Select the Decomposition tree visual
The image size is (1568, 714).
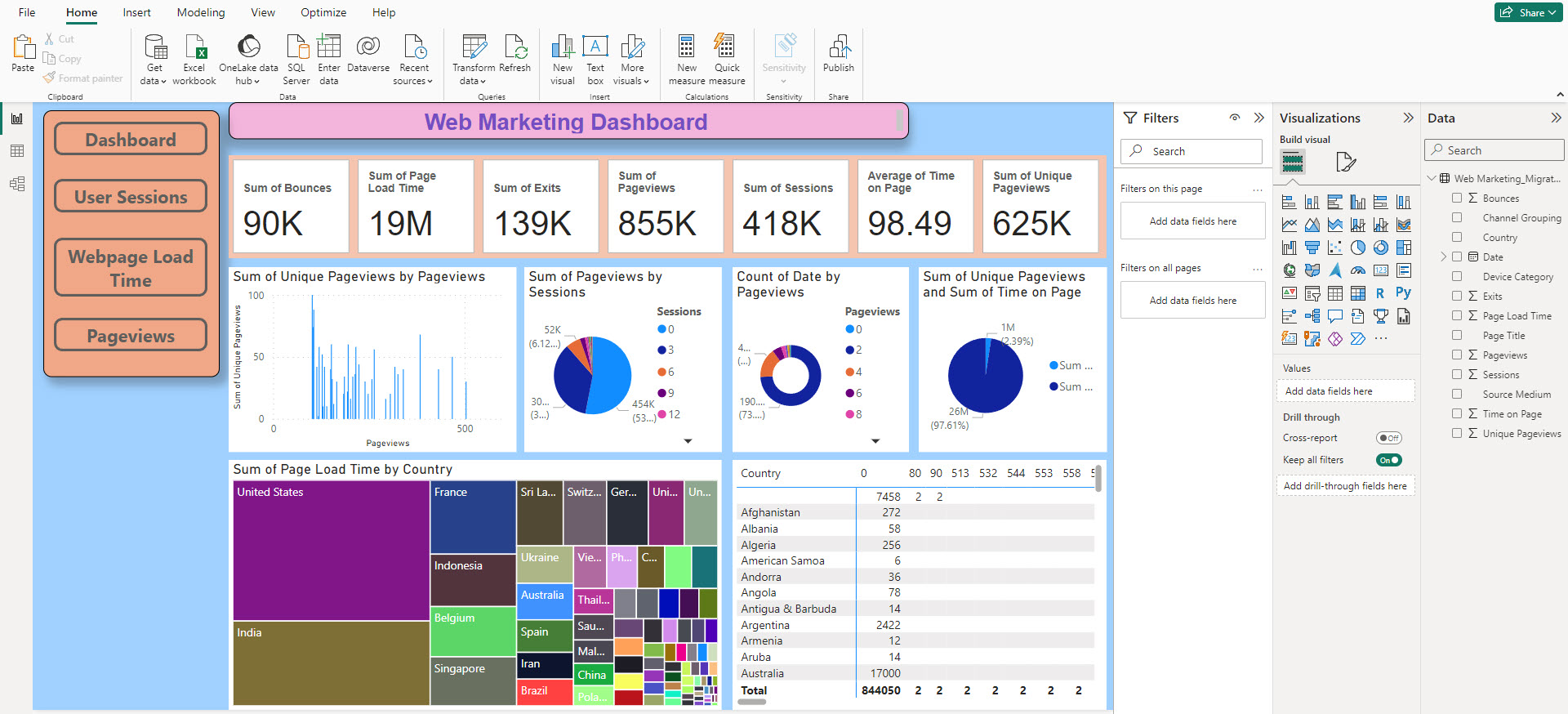click(1312, 316)
